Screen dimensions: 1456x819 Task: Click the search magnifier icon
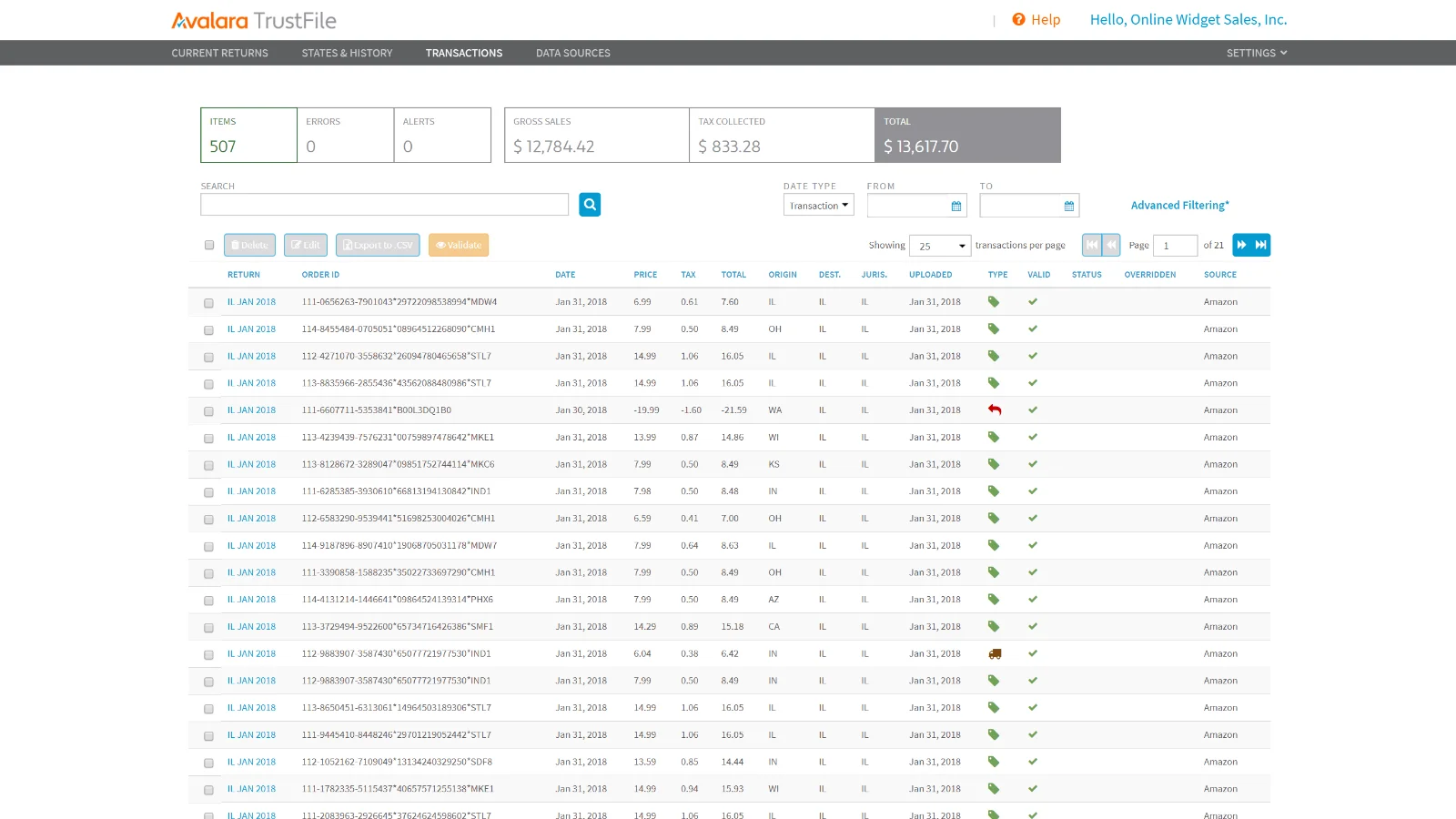pos(590,204)
